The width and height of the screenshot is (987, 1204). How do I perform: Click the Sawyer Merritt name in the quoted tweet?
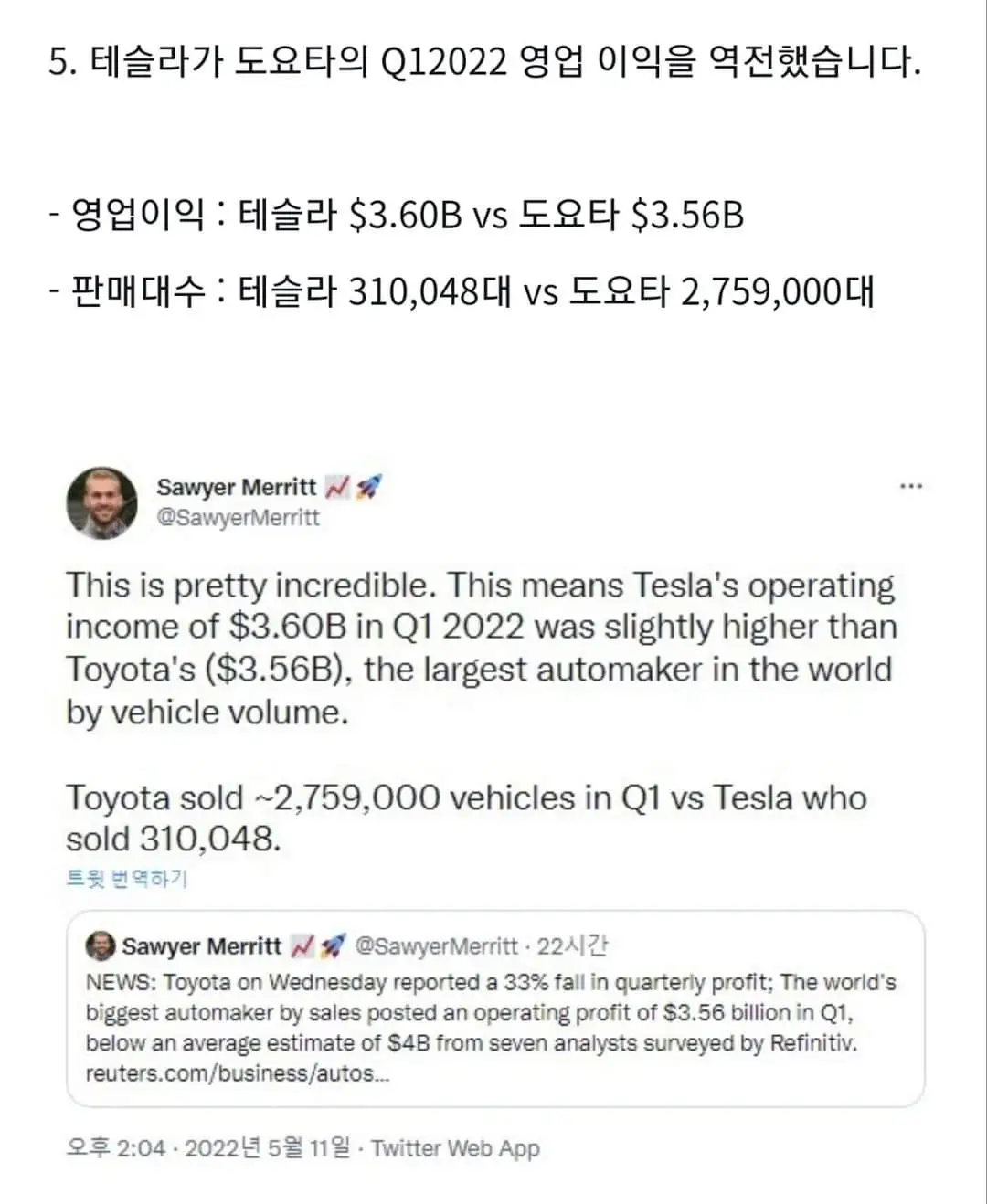pyautogui.click(x=201, y=946)
